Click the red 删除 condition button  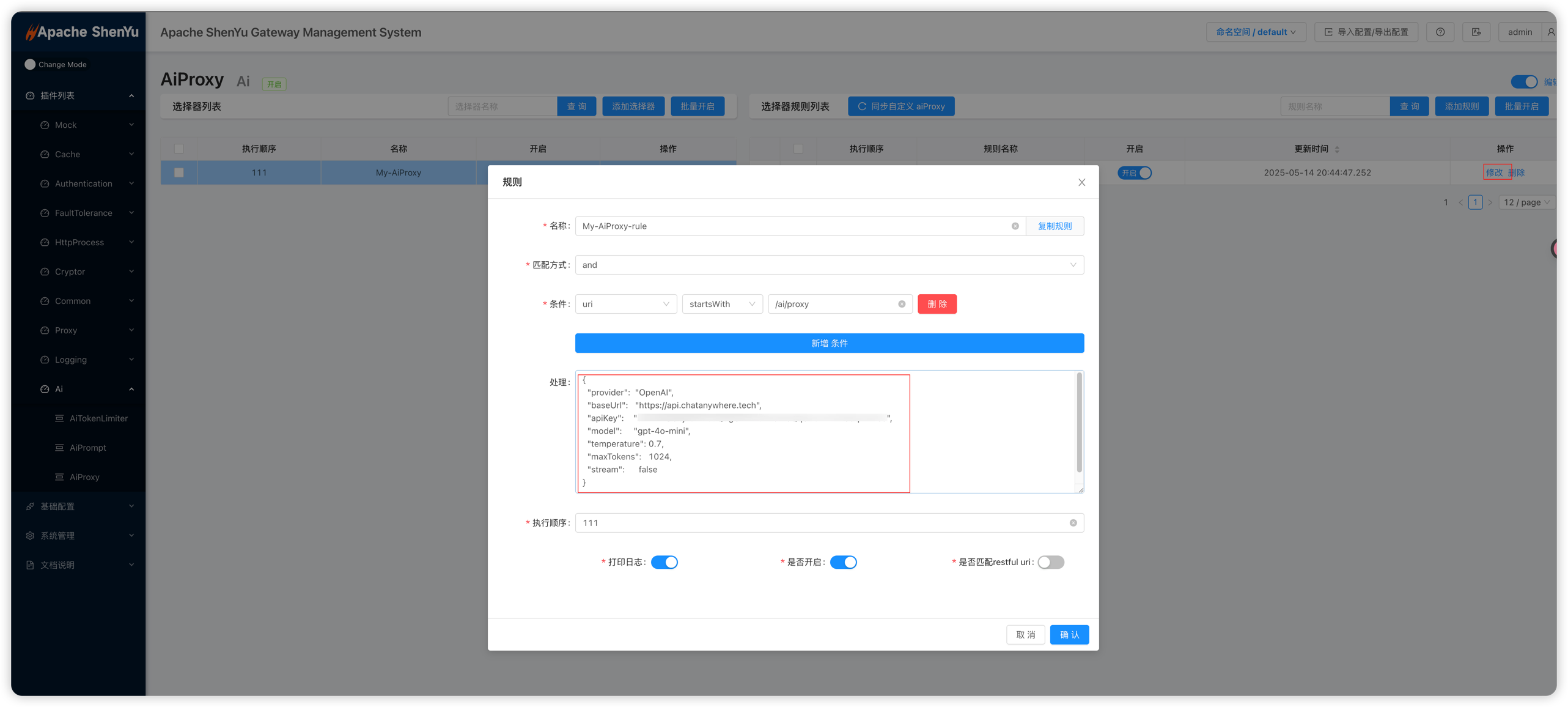(x=937, y=304)
